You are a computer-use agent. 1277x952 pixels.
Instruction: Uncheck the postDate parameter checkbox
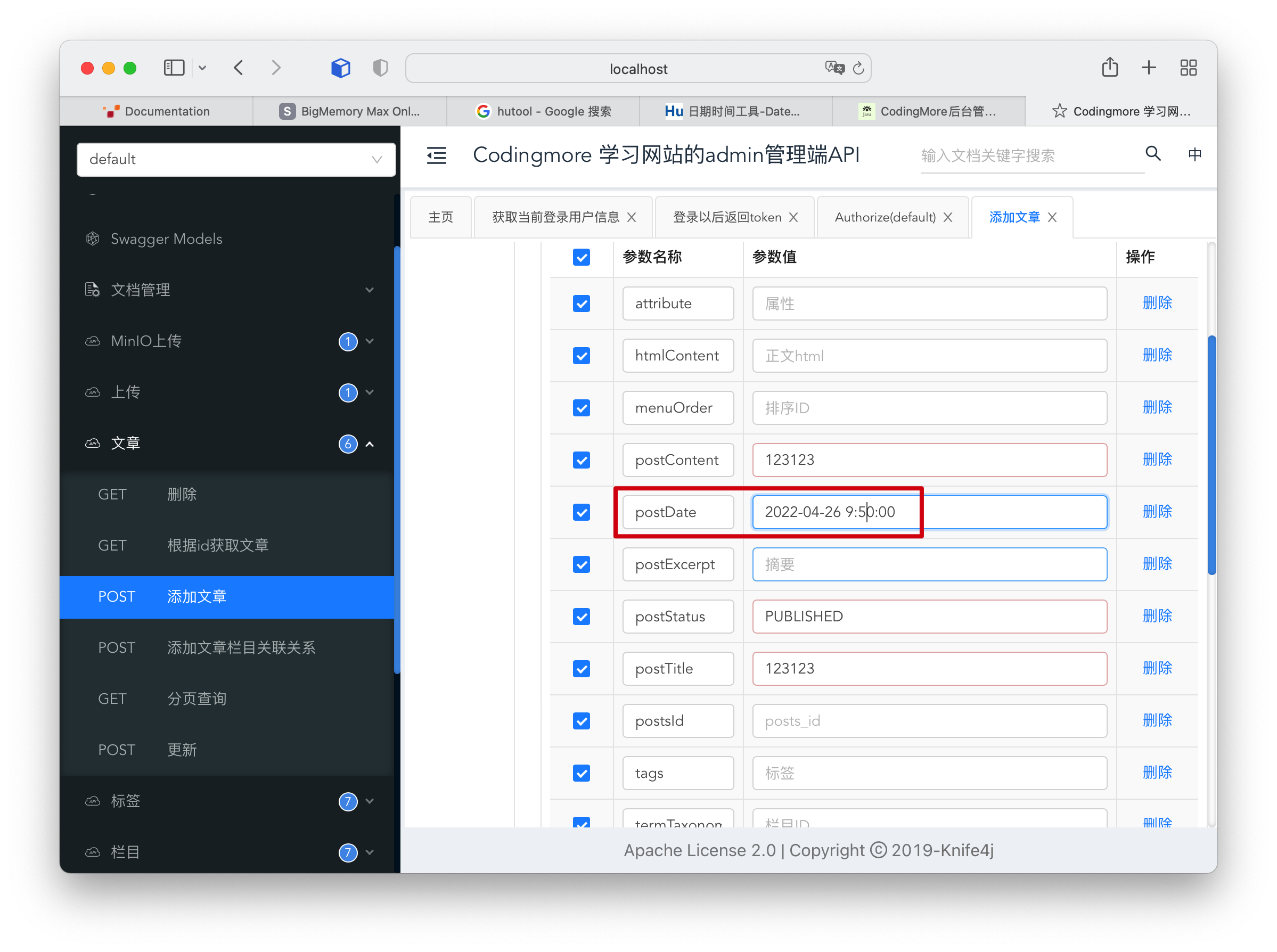581,512
